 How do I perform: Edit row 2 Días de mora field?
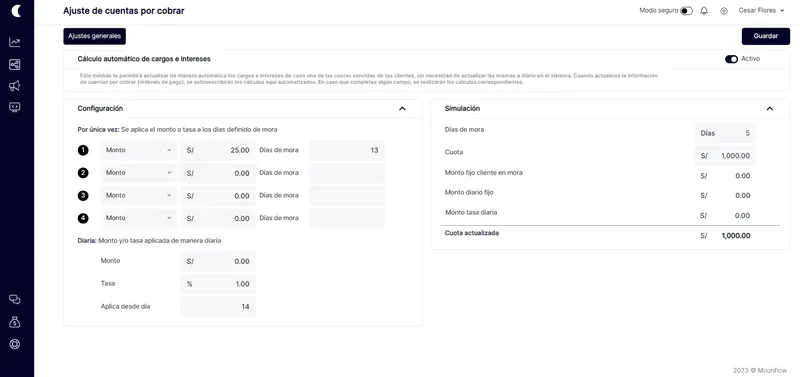(x=347, y=173)
